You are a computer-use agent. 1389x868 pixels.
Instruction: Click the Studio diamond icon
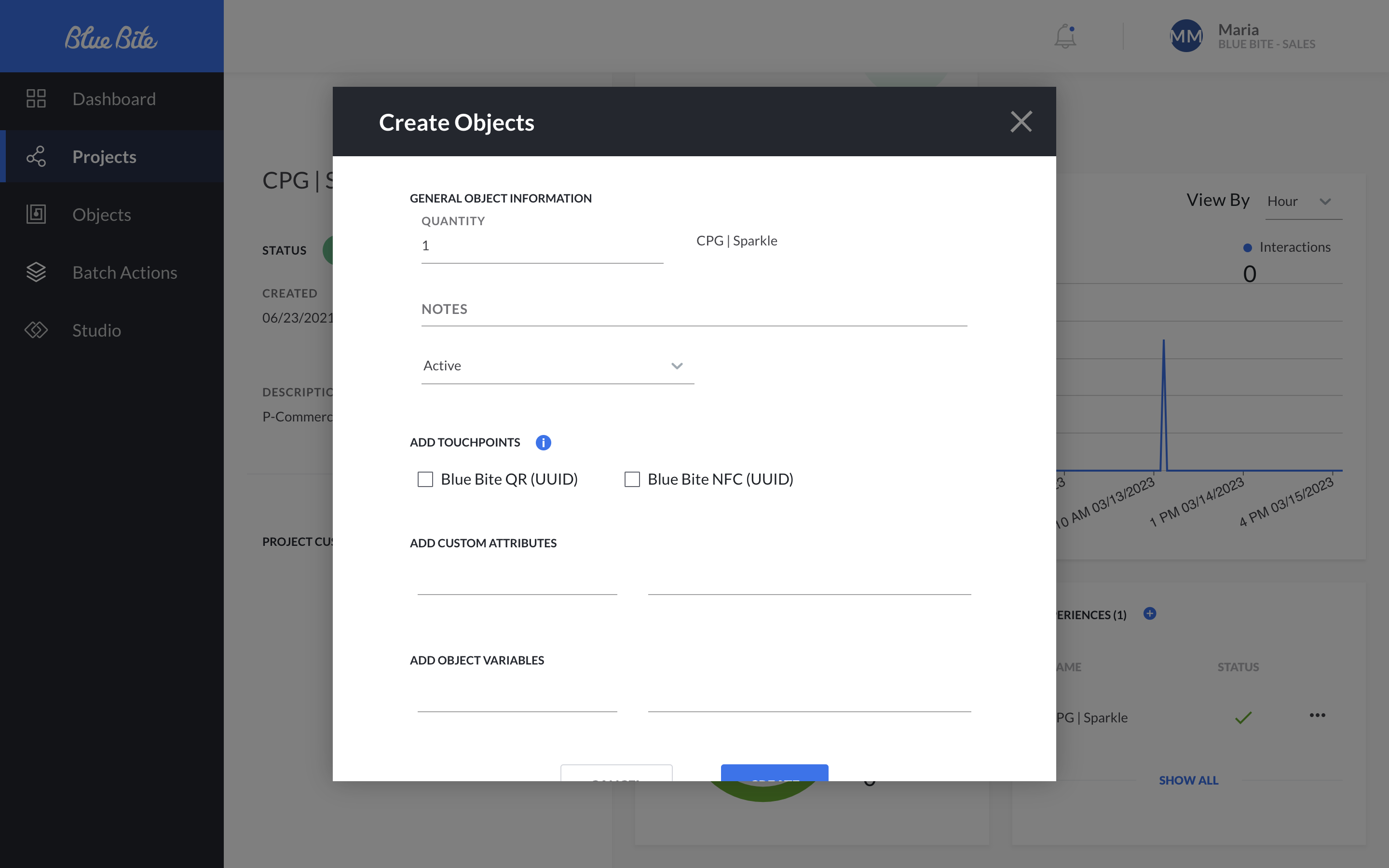point(36,330)
